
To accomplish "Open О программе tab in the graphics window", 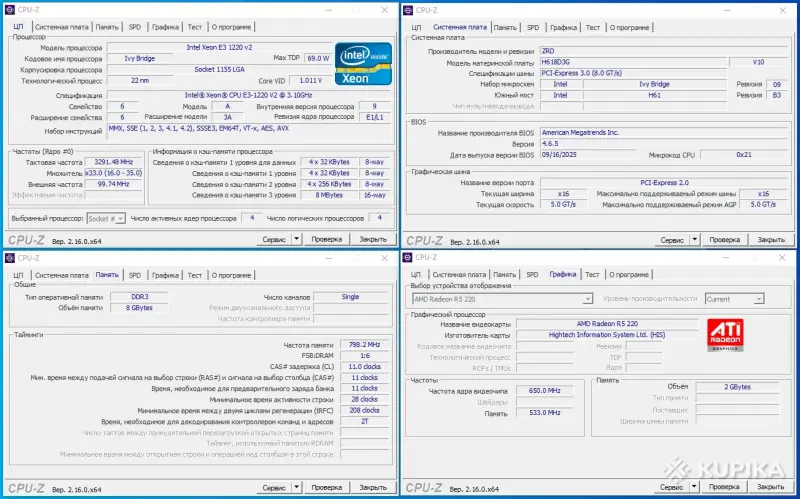I will (x=629, y=275).
